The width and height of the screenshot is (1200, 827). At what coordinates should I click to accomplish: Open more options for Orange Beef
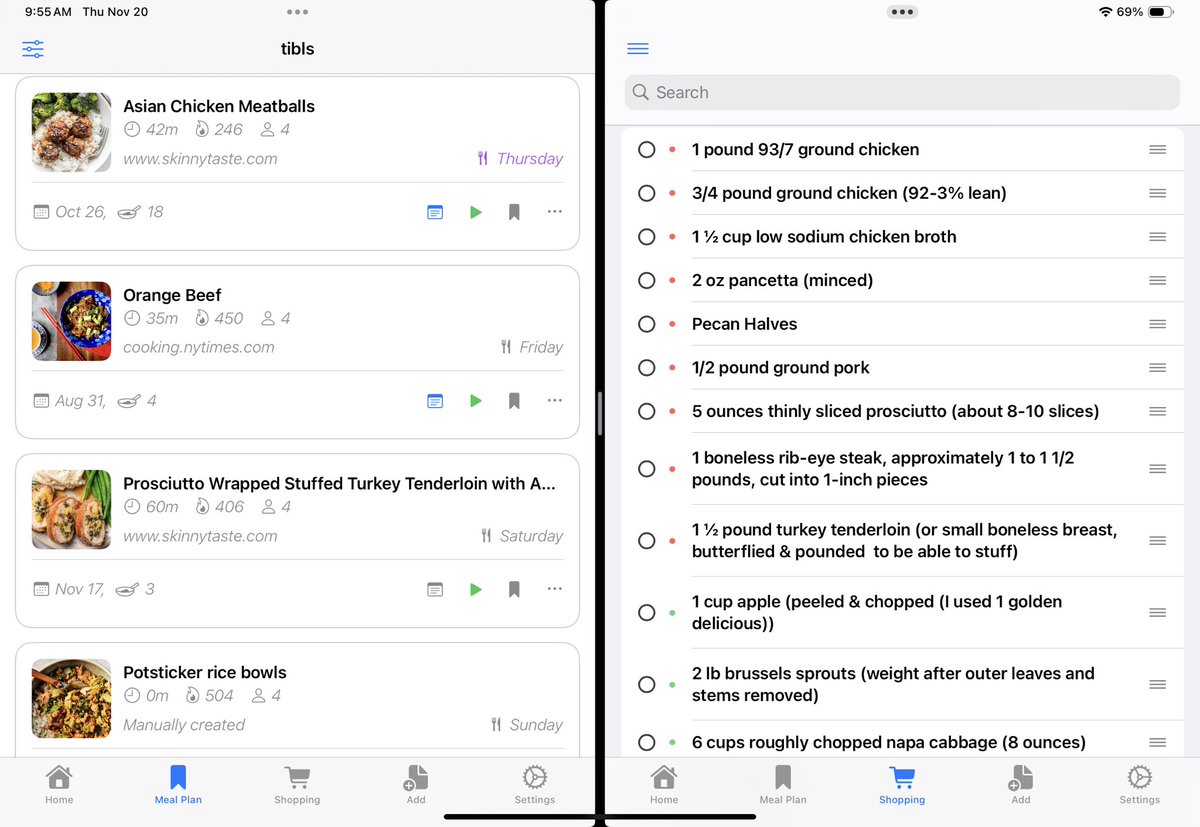555,401
